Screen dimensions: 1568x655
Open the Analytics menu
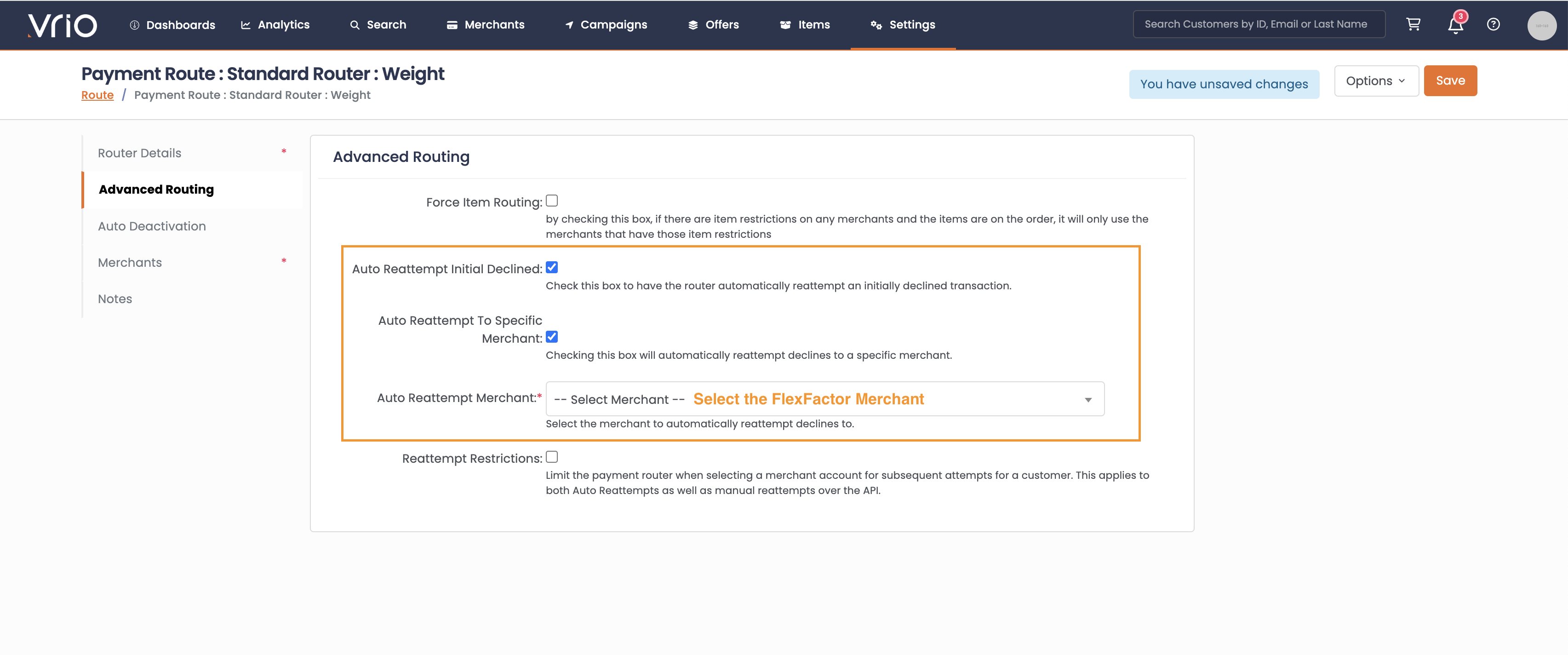275,25
